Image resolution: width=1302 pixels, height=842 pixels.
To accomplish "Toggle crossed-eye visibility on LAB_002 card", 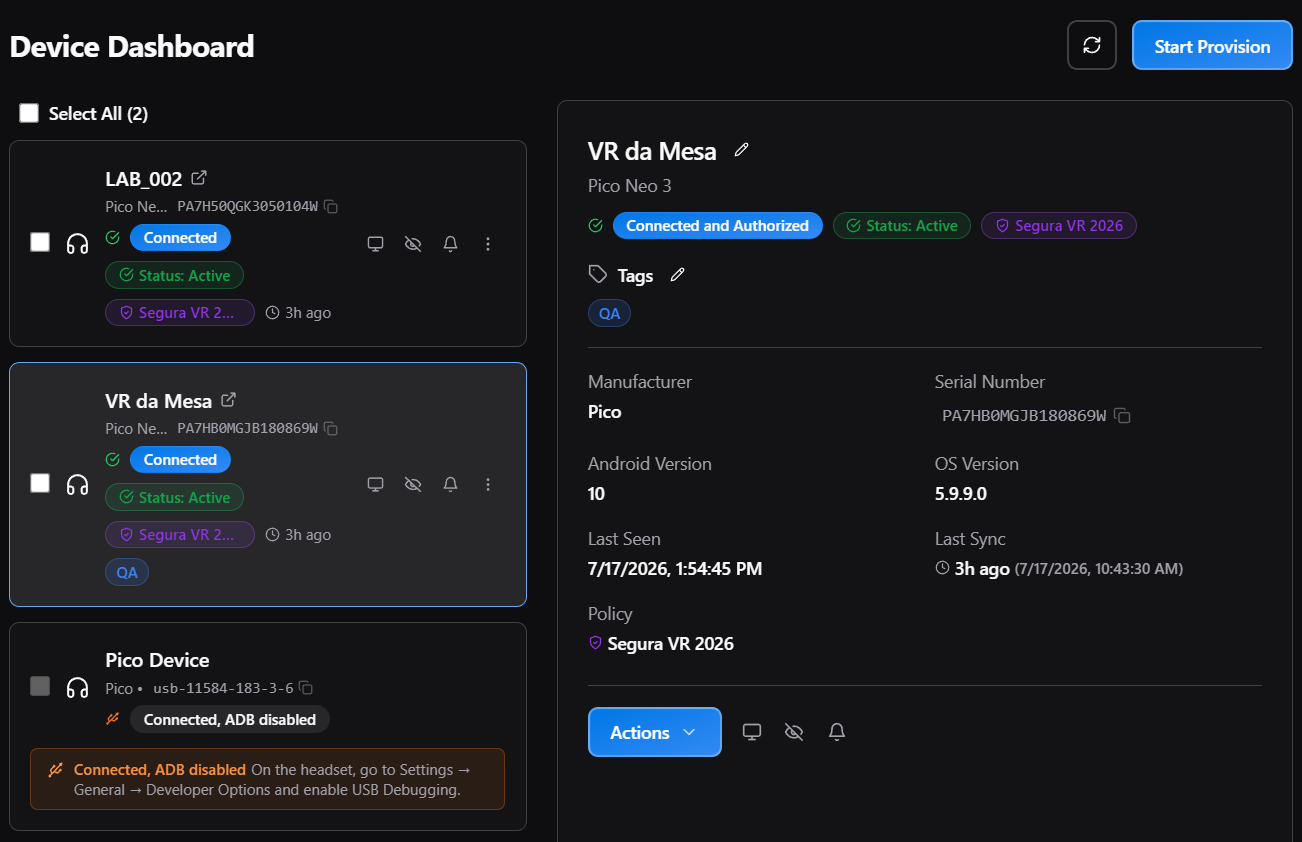I will click(413, 244).
